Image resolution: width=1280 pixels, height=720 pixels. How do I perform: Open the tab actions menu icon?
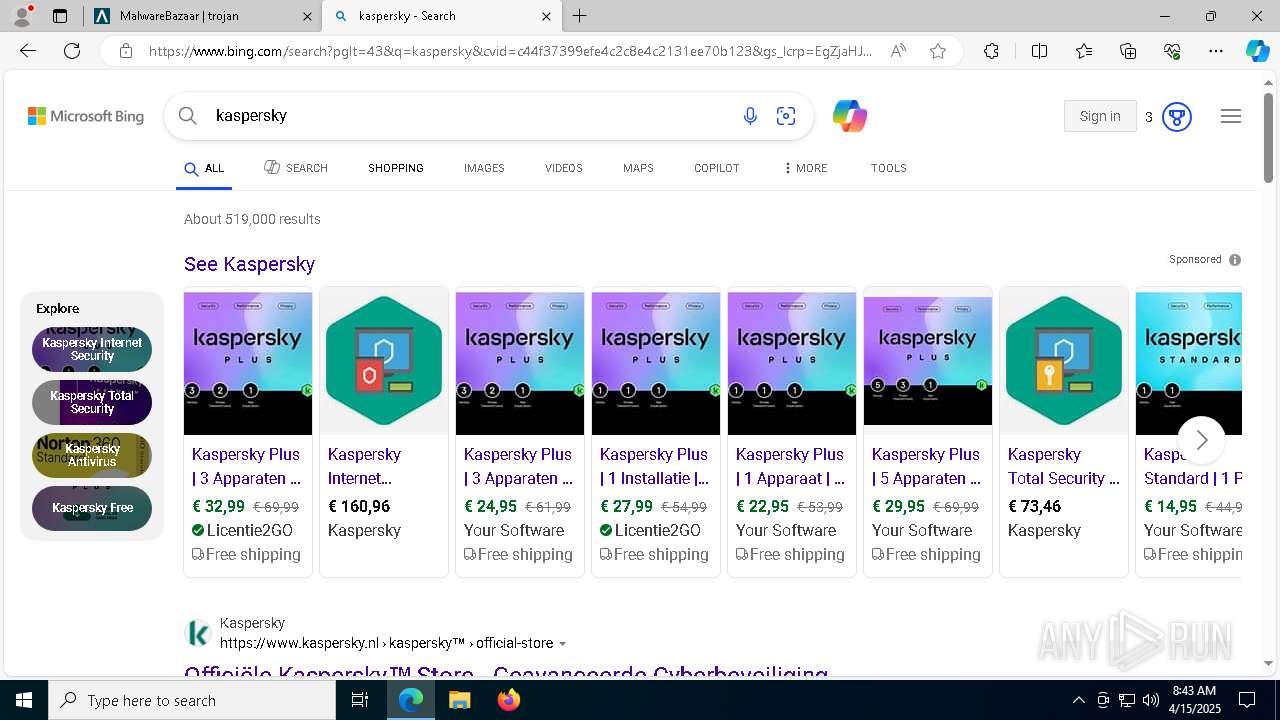[60, 16]
